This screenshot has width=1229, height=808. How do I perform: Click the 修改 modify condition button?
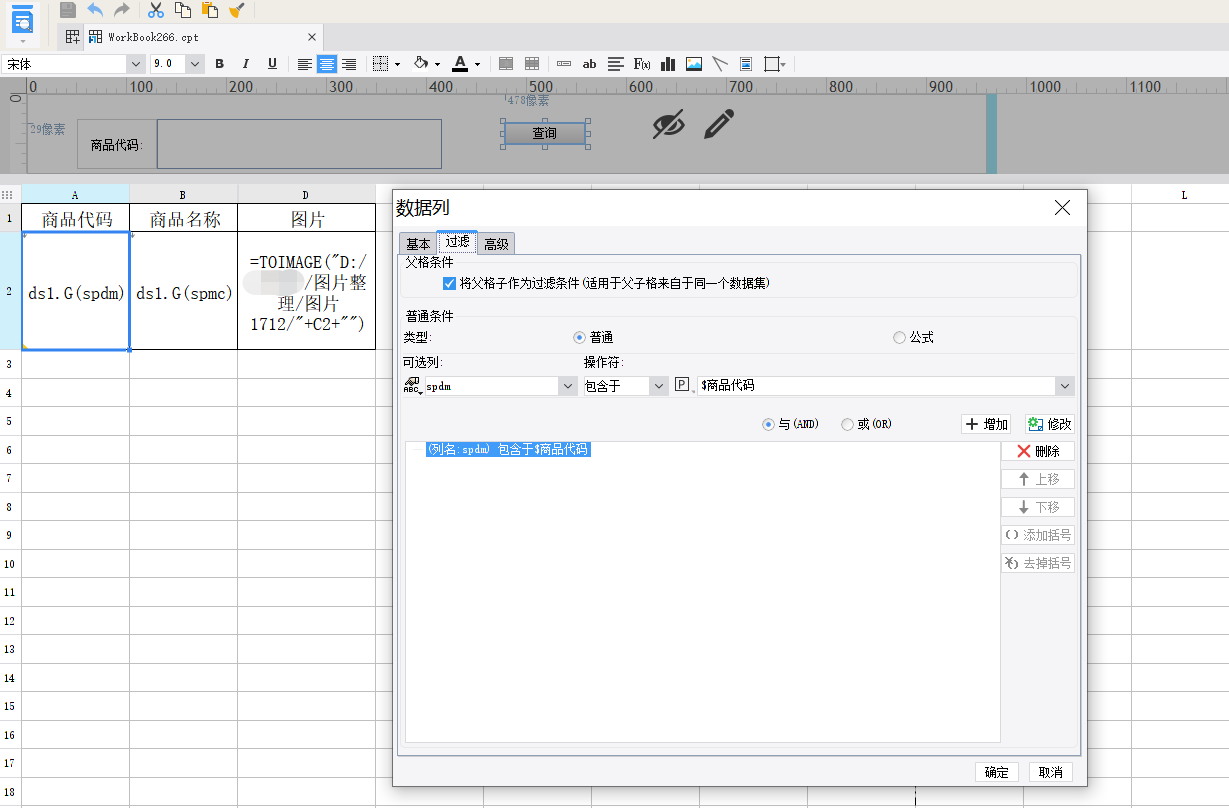click(1050, 424)
